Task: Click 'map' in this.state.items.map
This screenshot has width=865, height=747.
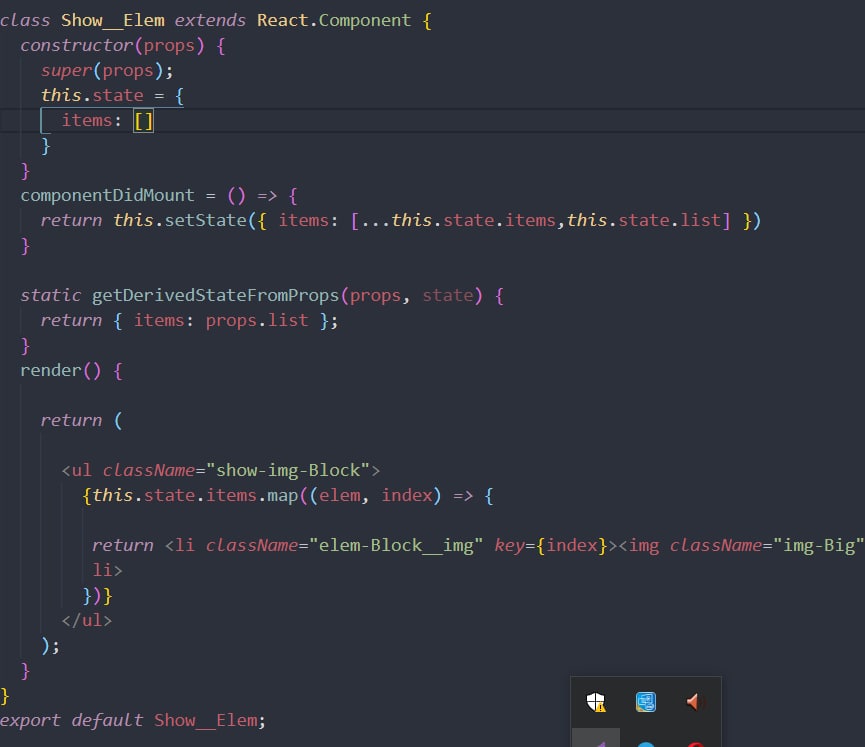Action: pyautogui.click(x=282, y=495)
